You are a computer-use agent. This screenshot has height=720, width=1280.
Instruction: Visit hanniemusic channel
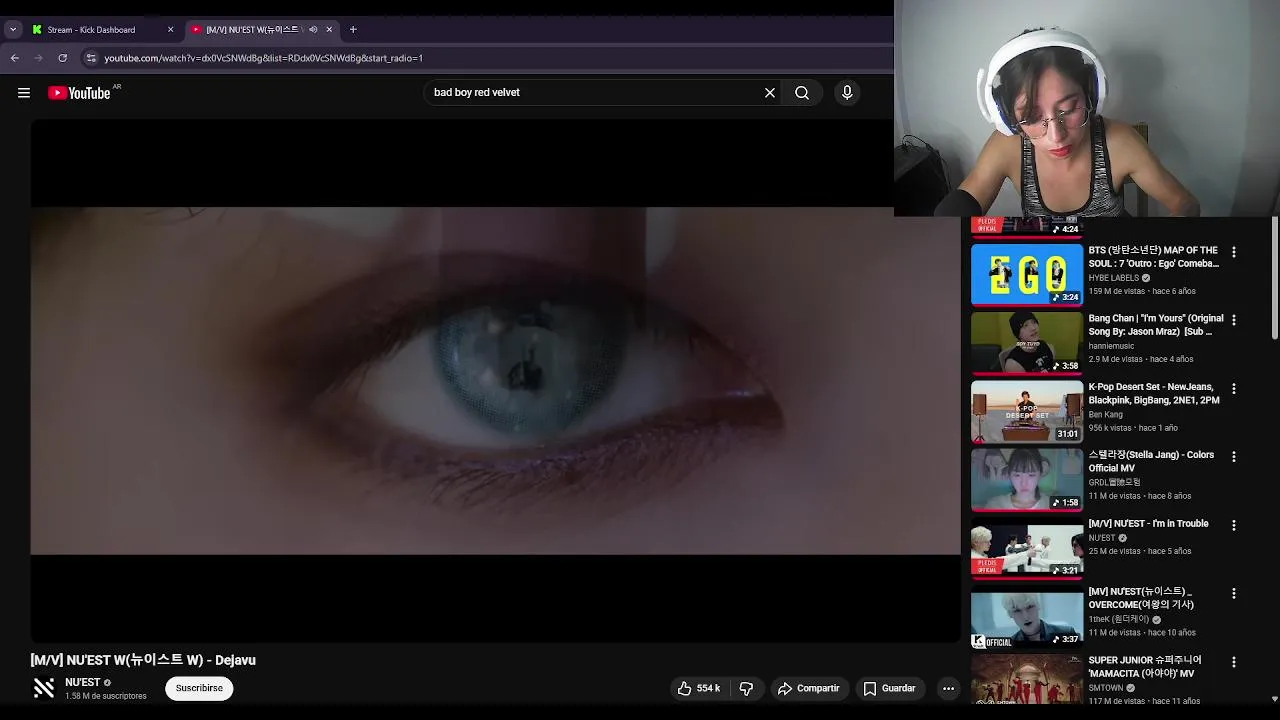1111,346
